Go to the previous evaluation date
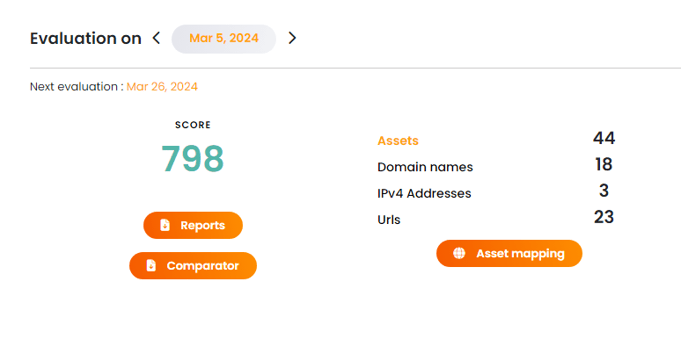 point(156,38)
